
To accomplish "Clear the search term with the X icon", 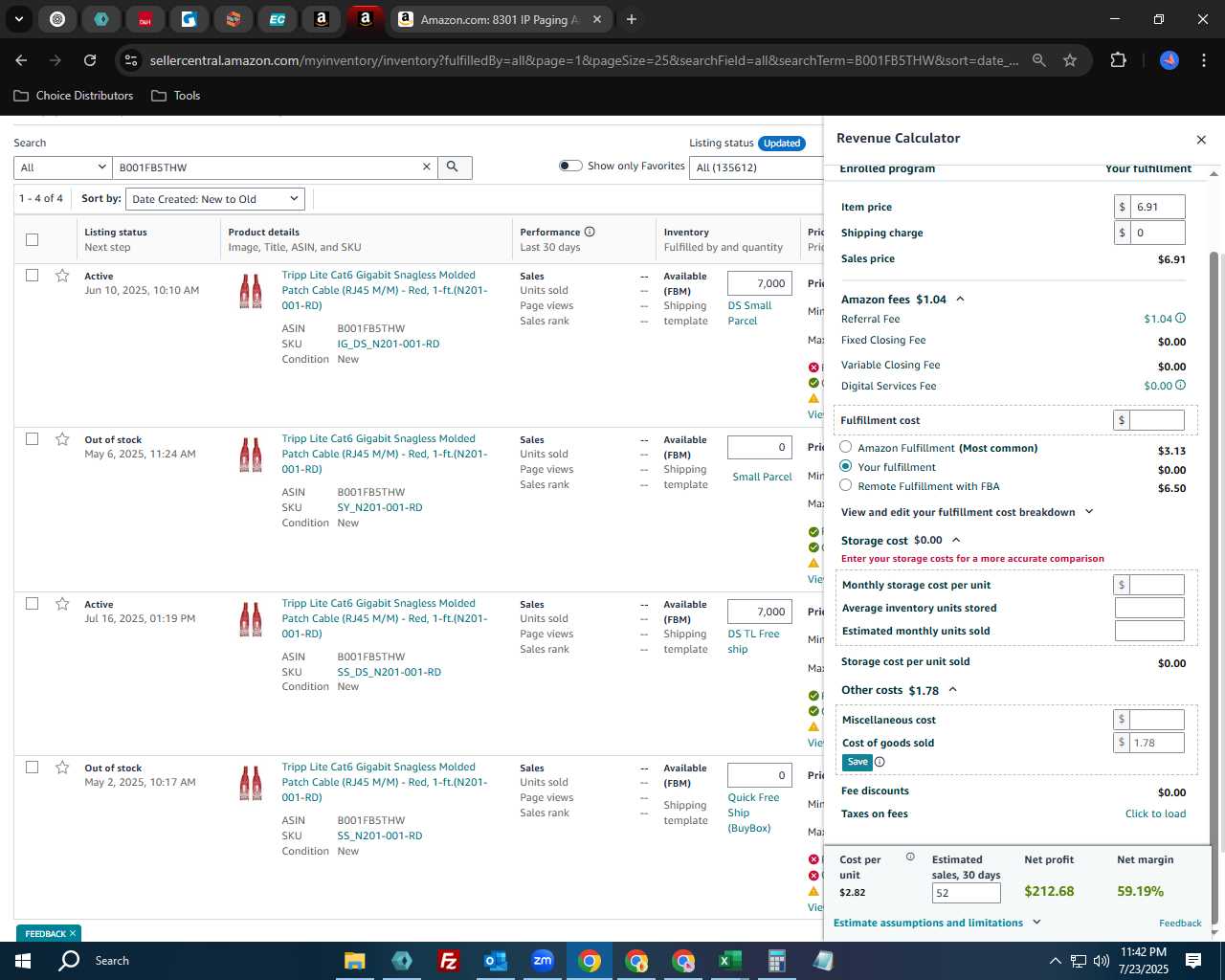I will tap(427, 167).
